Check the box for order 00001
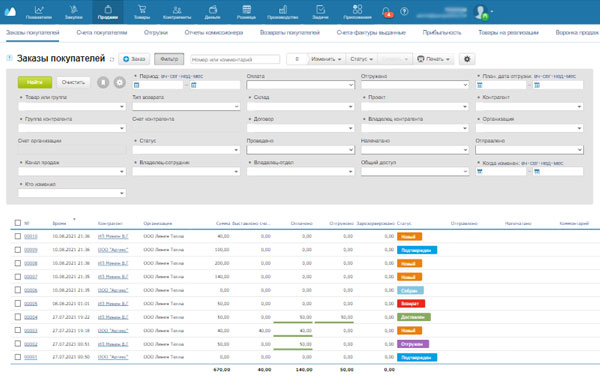The height and width of the screenshot is (382, 600). (x=18, y=357)
